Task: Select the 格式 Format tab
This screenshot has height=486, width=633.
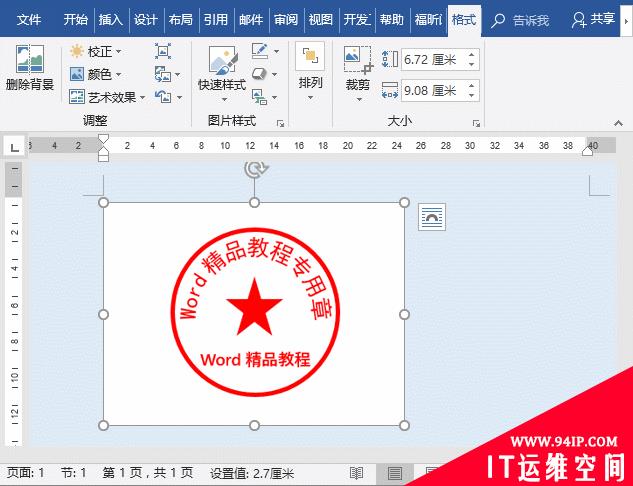Action: 464,19
